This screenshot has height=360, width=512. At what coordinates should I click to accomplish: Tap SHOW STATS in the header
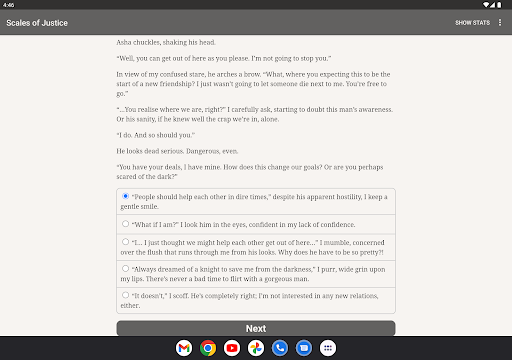pos(472,23)
